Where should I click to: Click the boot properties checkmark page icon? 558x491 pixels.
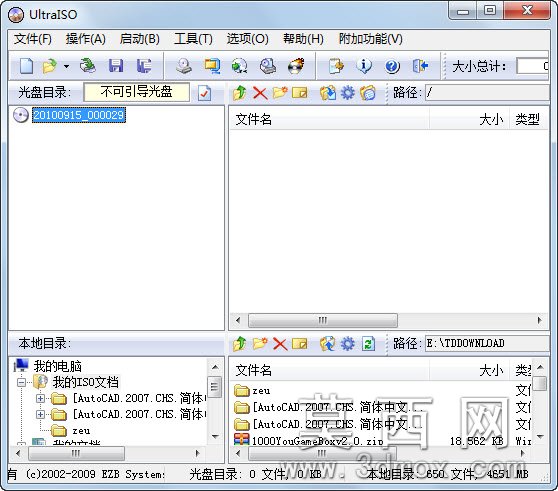coord(205,93)
